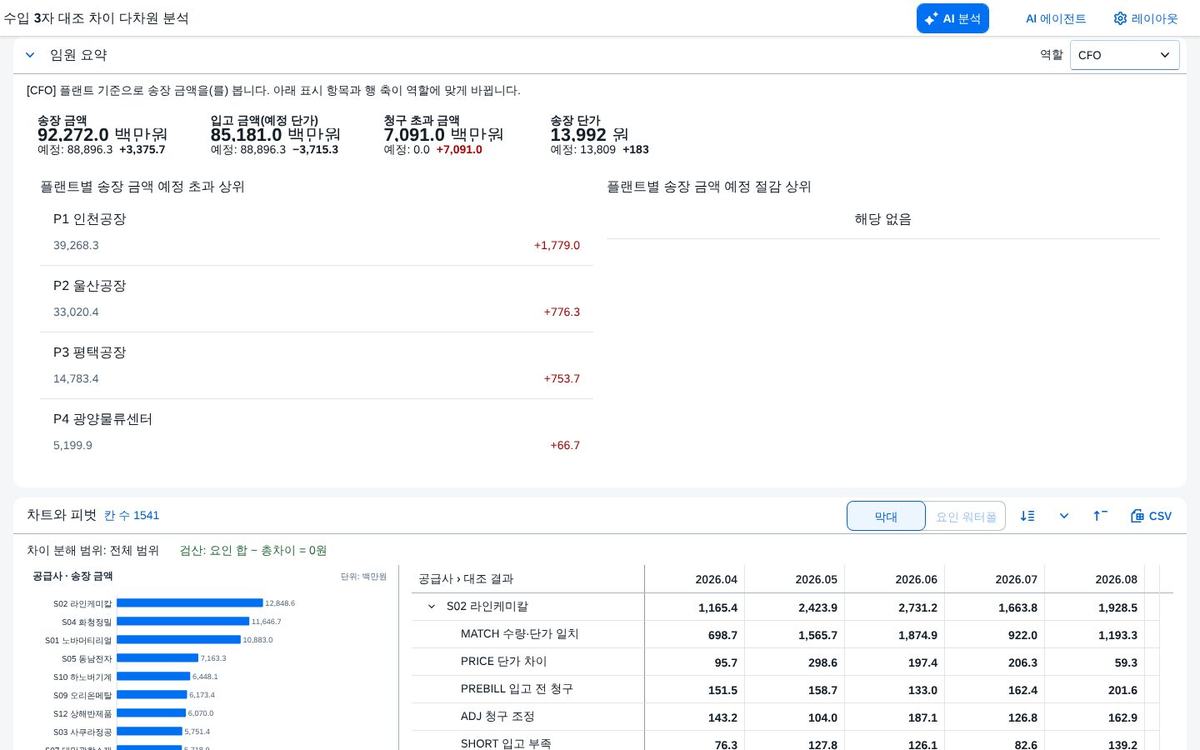1200x750 pixels.
Task: Click the S02 라인케미칼 2026.04 cell 1,165.4
Action: [695, 607]
